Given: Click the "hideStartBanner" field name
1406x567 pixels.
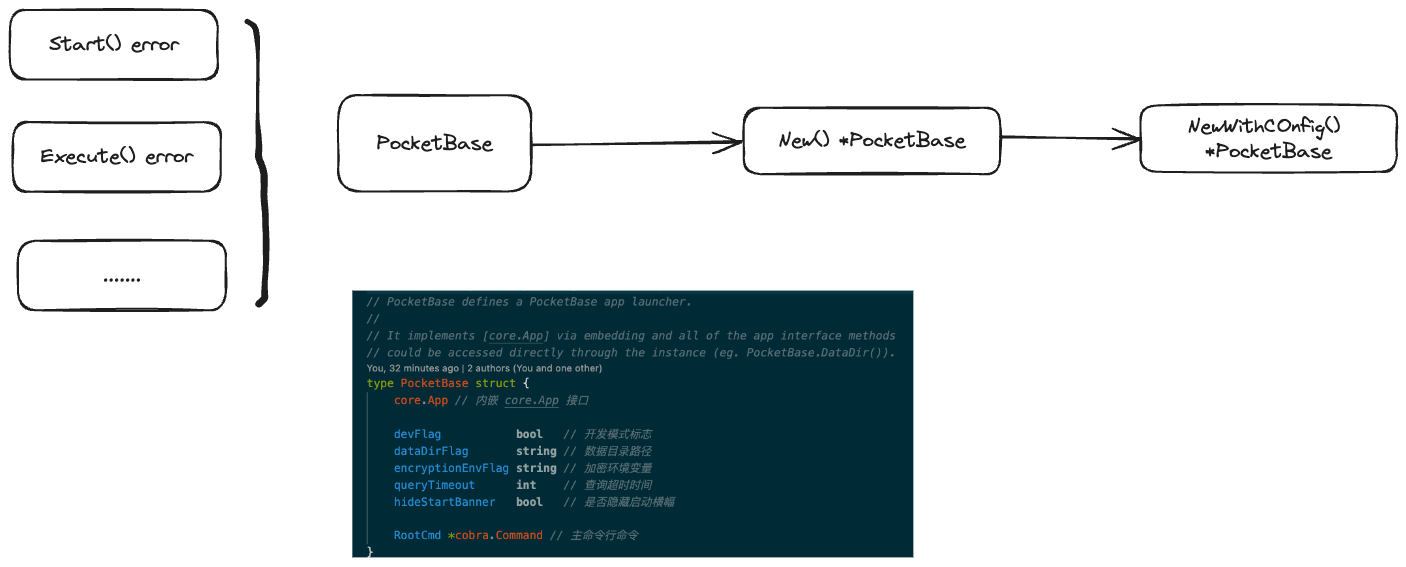Looking at the screenshot, I should click(444, 502).
